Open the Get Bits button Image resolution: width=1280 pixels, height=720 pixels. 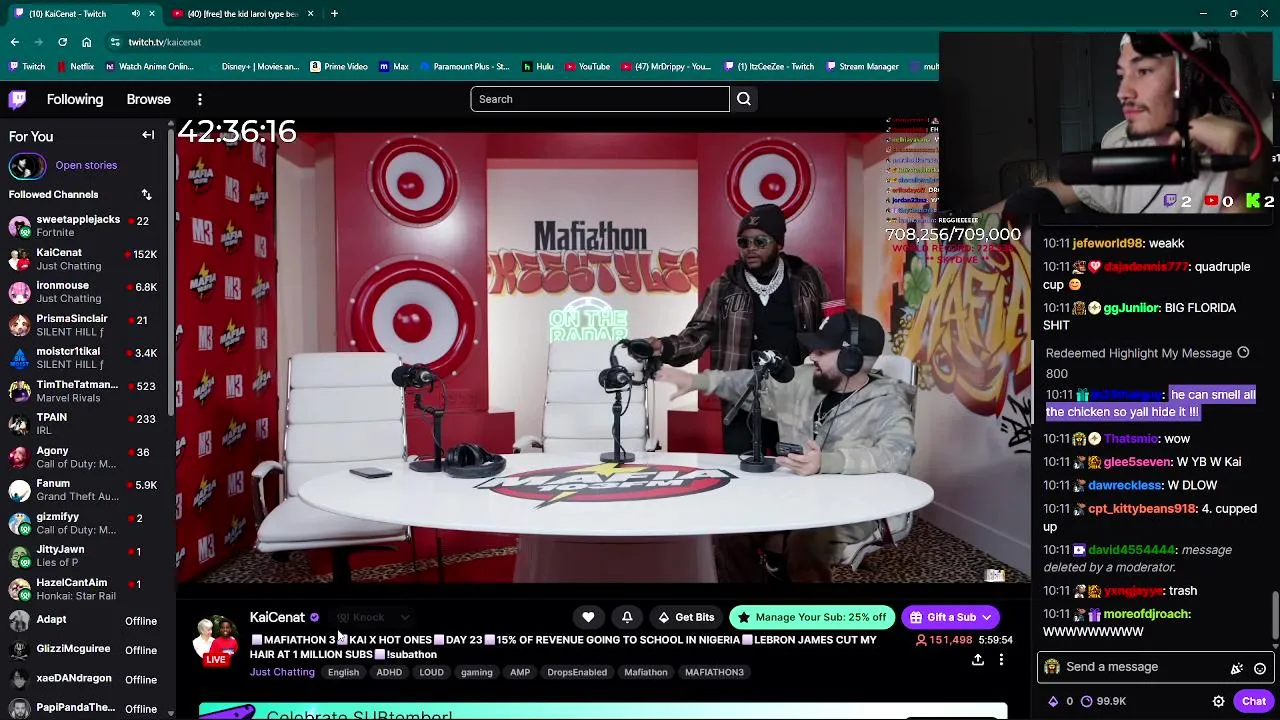[686, 617]
